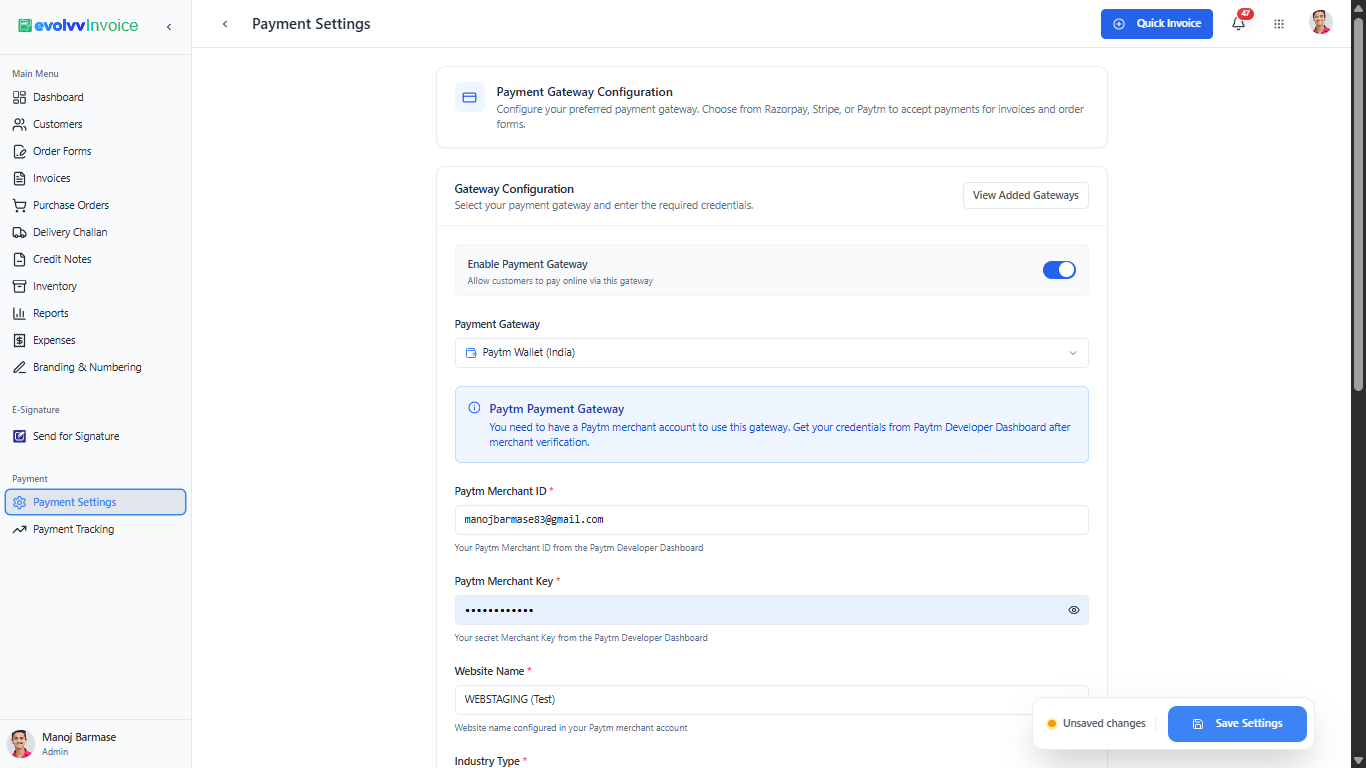The width and height of the screenshot is (1366, 768).
Task: Click the Expenses dollar icon
Action: [19, 340]
